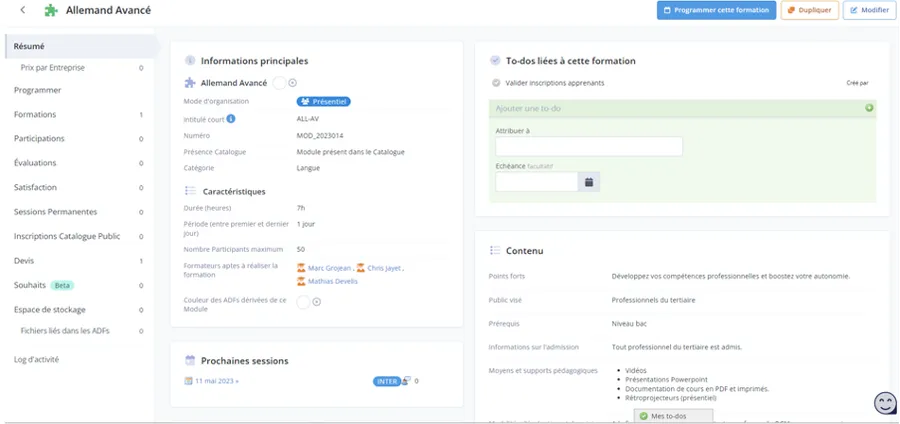Viewport: 900px width, 424px height.
Task: Click the Contenu list icon
Action: [495, 251]
